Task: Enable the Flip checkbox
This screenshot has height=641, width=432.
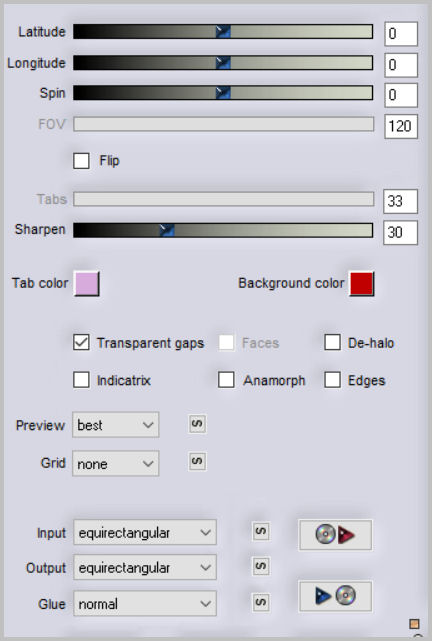Action: pyautogui.click(x=81, y=161)
